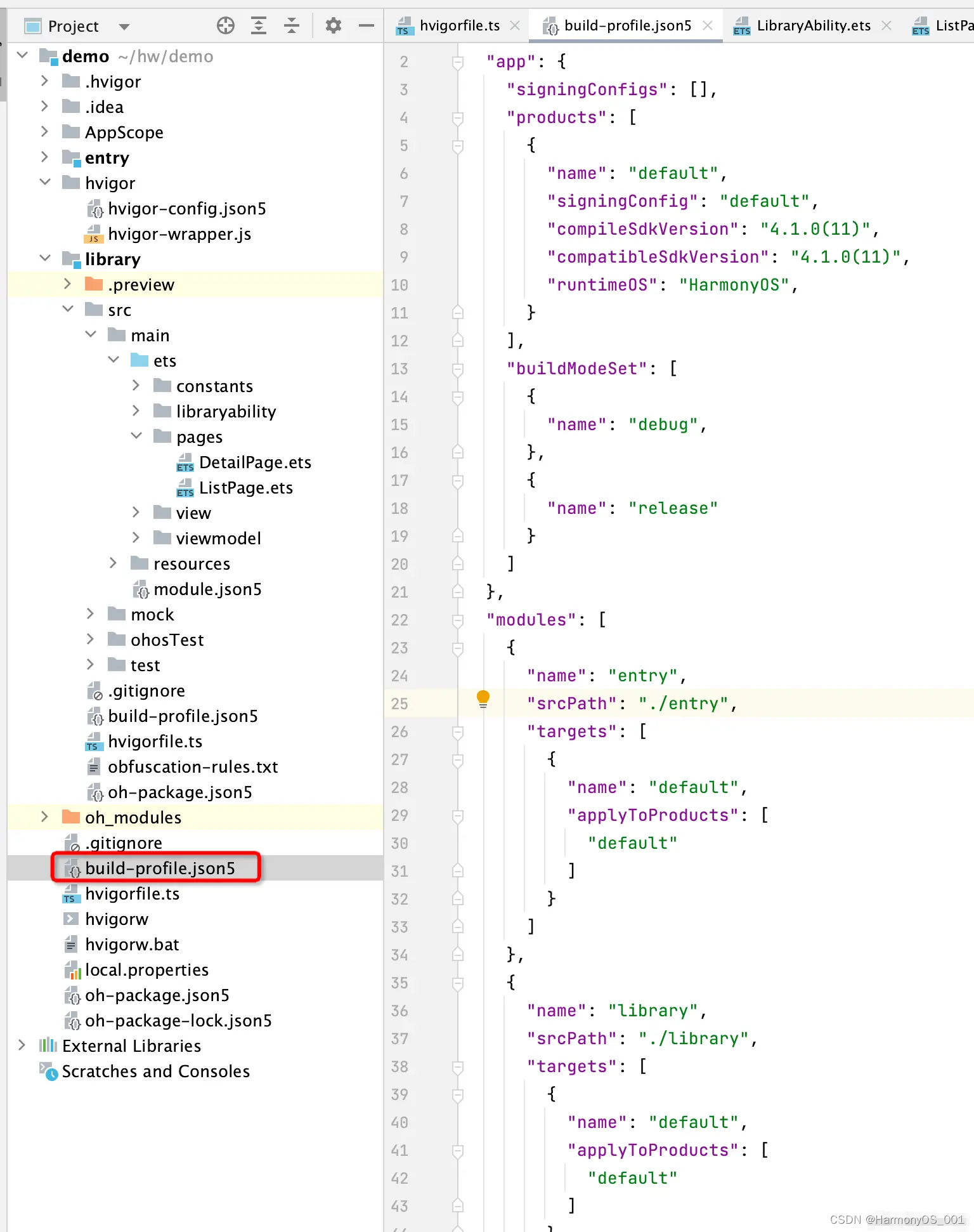This screenshot has width=974, height=1232.
Task: Click "./library" srcPath value in editor
Action: (x=694, y=1039)
